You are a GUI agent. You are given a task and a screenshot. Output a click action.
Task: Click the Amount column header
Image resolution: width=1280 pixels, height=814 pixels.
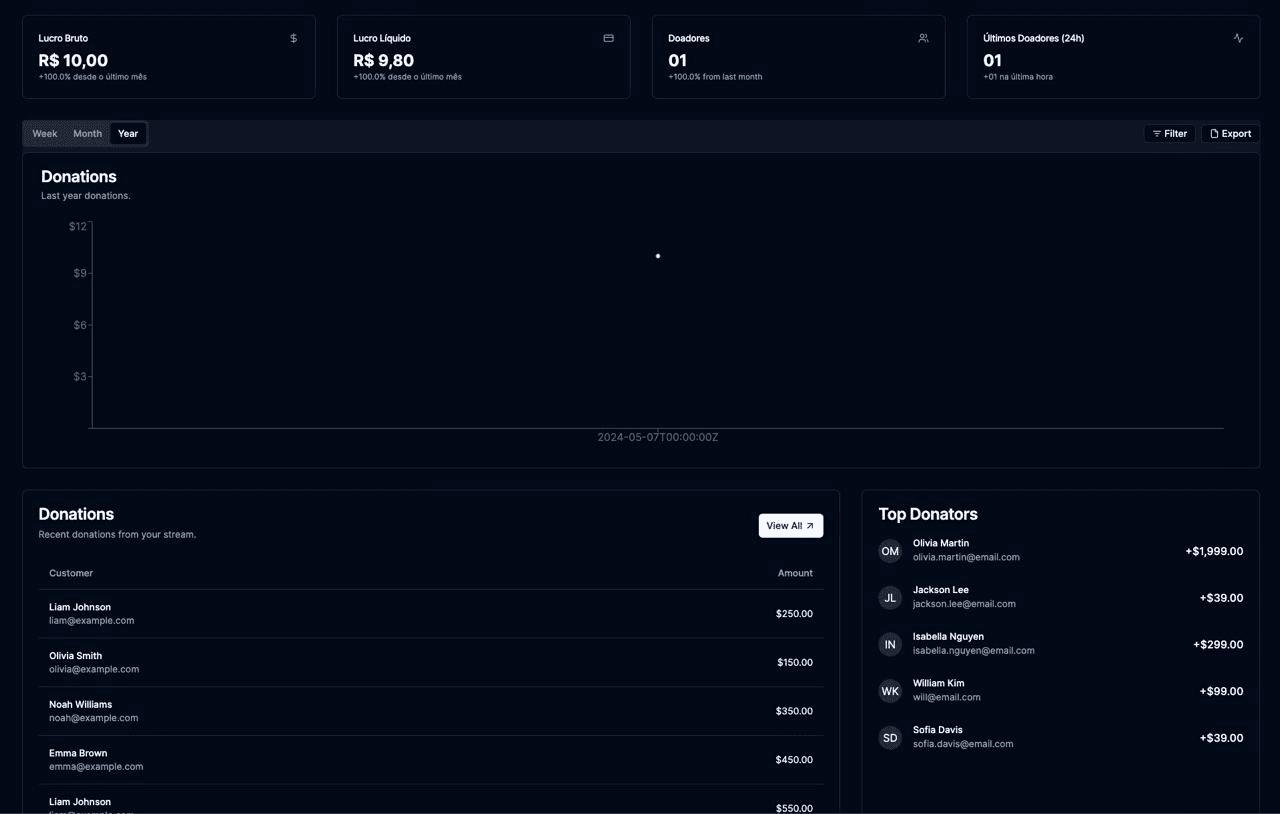coord(795,573)
